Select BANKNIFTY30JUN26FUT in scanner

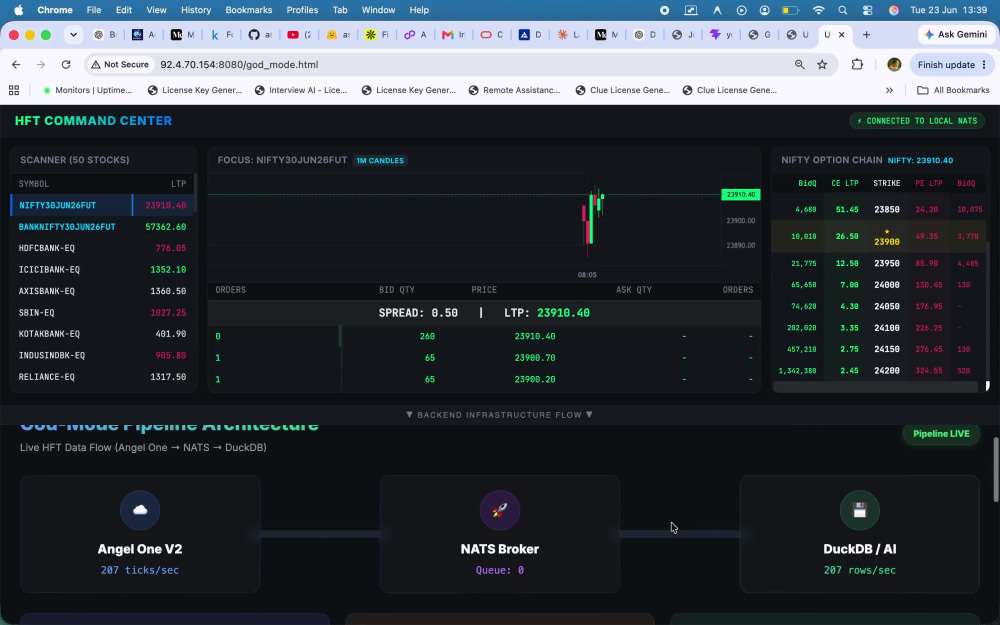pos(103,227)
